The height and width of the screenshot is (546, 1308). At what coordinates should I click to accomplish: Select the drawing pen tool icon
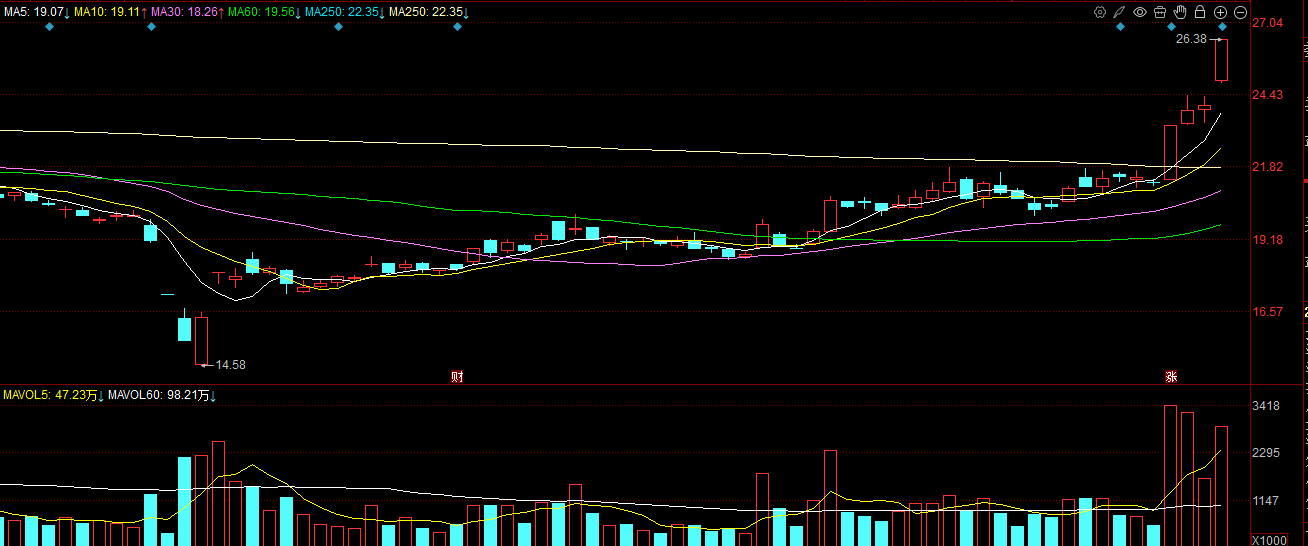click(x=1120, y=12)
